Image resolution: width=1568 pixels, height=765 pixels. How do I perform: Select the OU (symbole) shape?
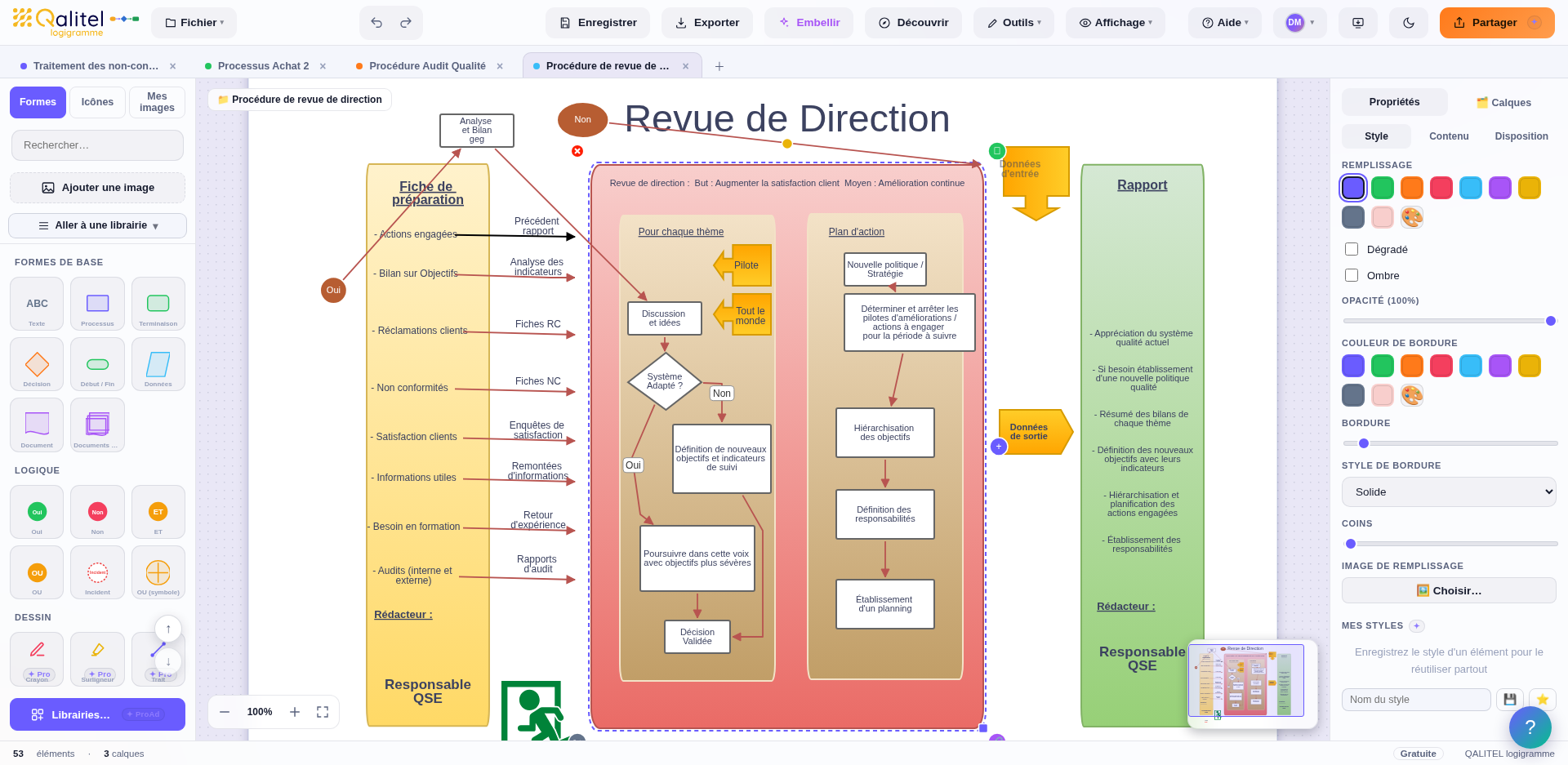(158, 572)
